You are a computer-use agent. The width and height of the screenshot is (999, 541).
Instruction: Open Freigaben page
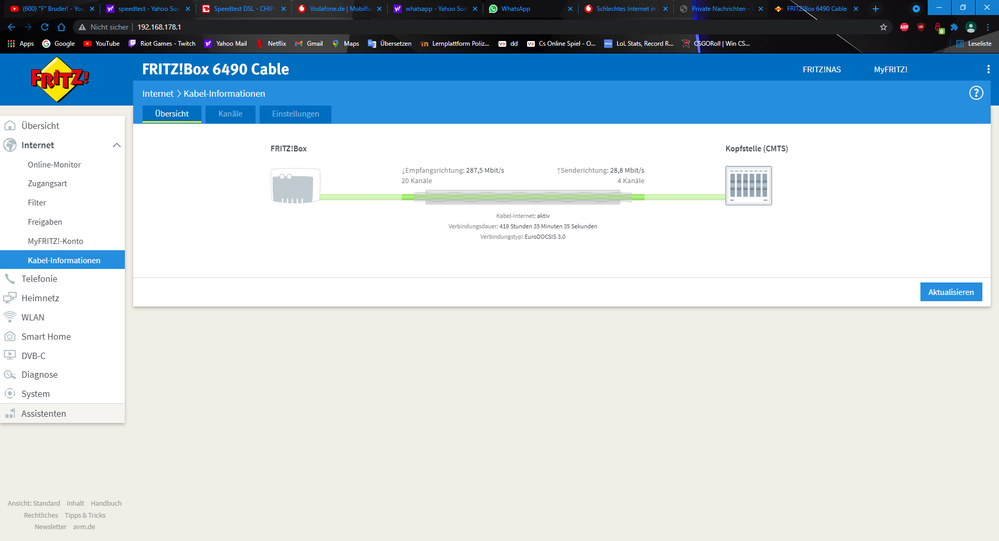click(x=45, y=222)
